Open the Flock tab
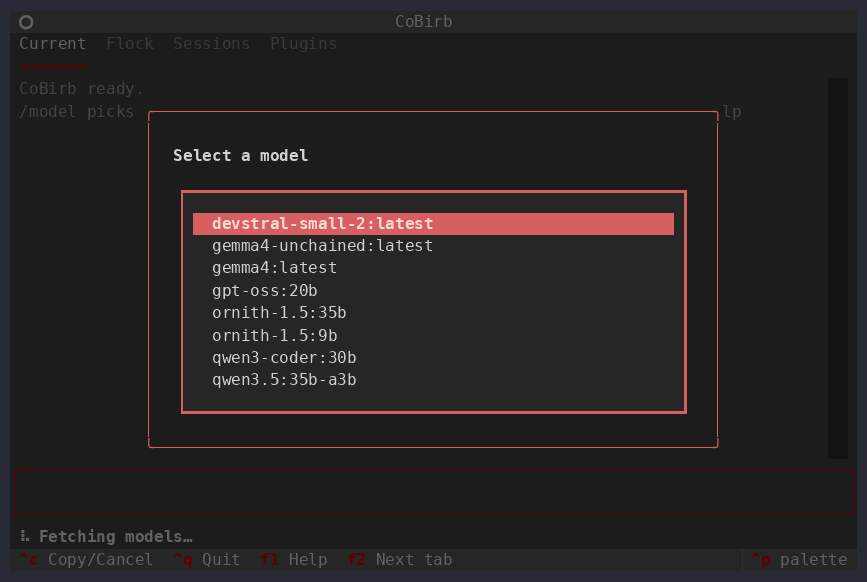 pyautogui.click(x=130, y=44)
